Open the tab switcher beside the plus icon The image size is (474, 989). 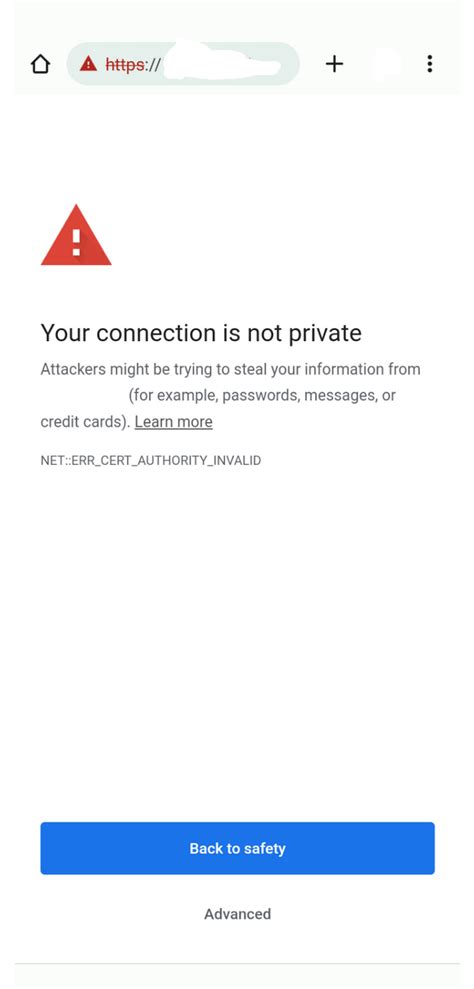point(386,64)
